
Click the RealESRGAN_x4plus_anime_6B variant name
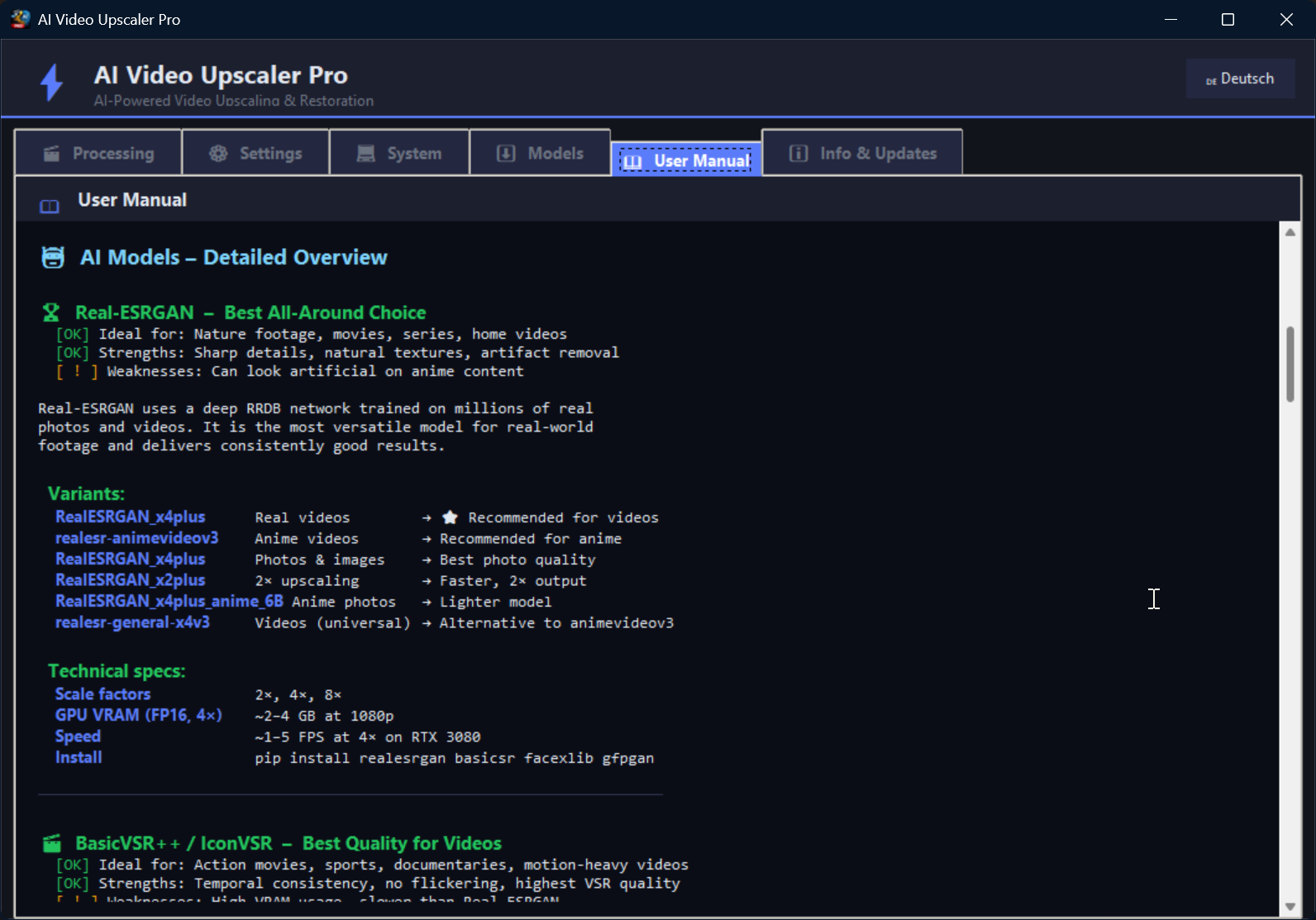click(169, 601)
